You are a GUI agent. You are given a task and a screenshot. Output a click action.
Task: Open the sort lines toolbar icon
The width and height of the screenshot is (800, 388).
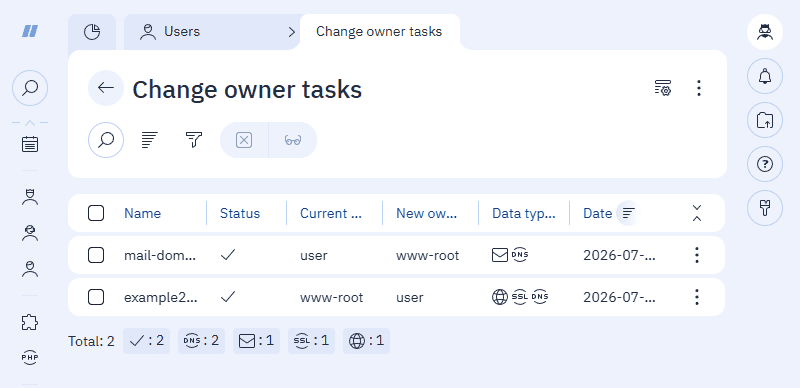coord(149,140)
